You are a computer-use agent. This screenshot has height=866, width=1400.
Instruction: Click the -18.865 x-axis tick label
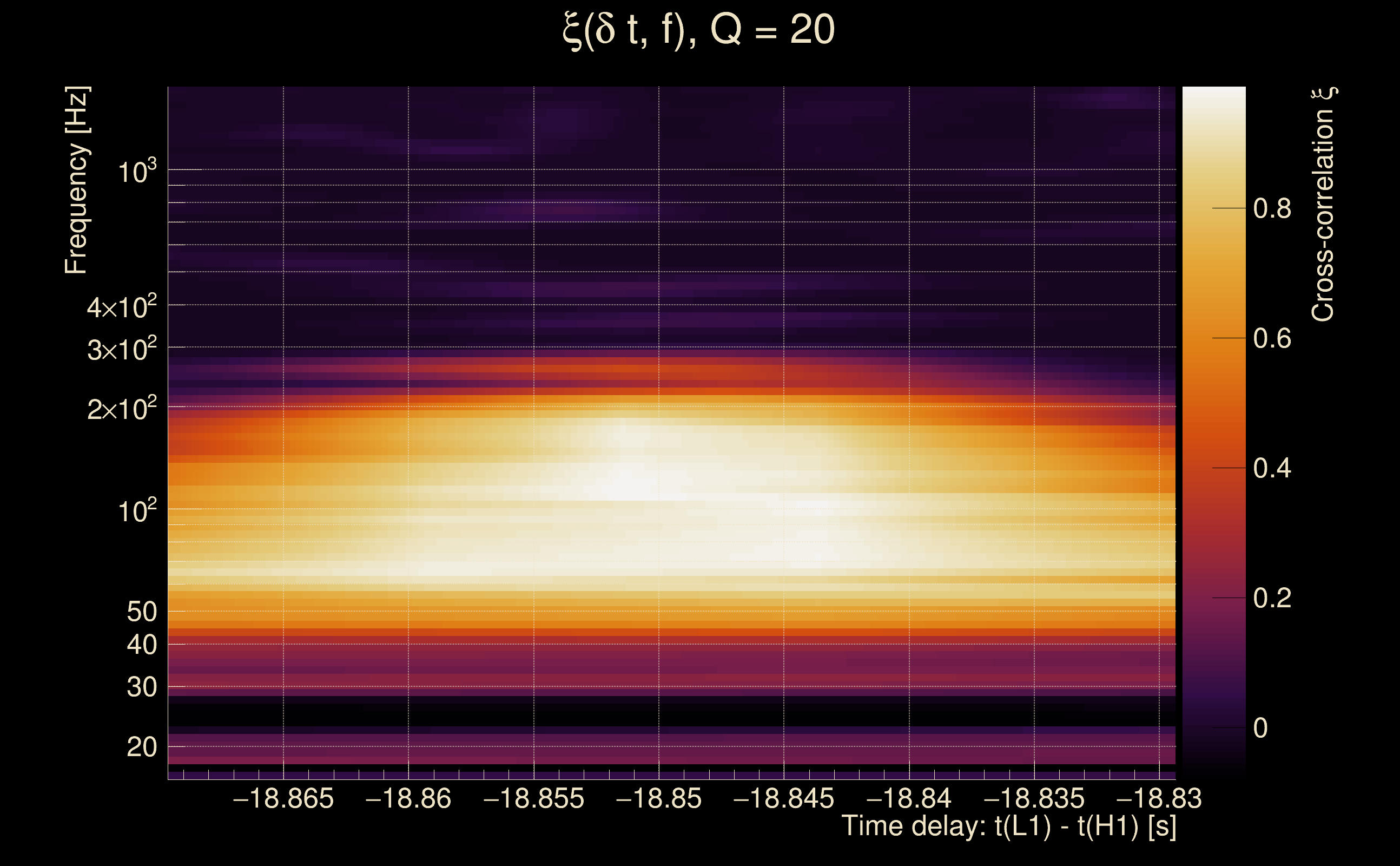[283, 799]
